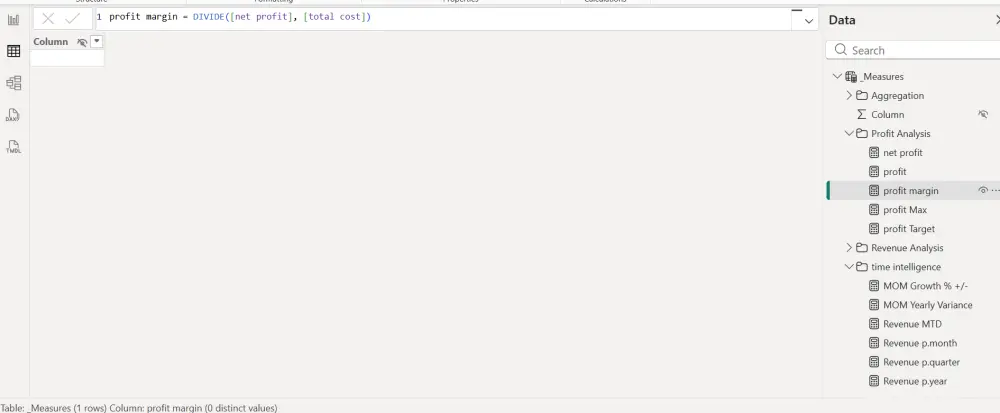Click the profit Target calculator icon
Viewport: 1000px width, 413px height.
pos(874,228)
